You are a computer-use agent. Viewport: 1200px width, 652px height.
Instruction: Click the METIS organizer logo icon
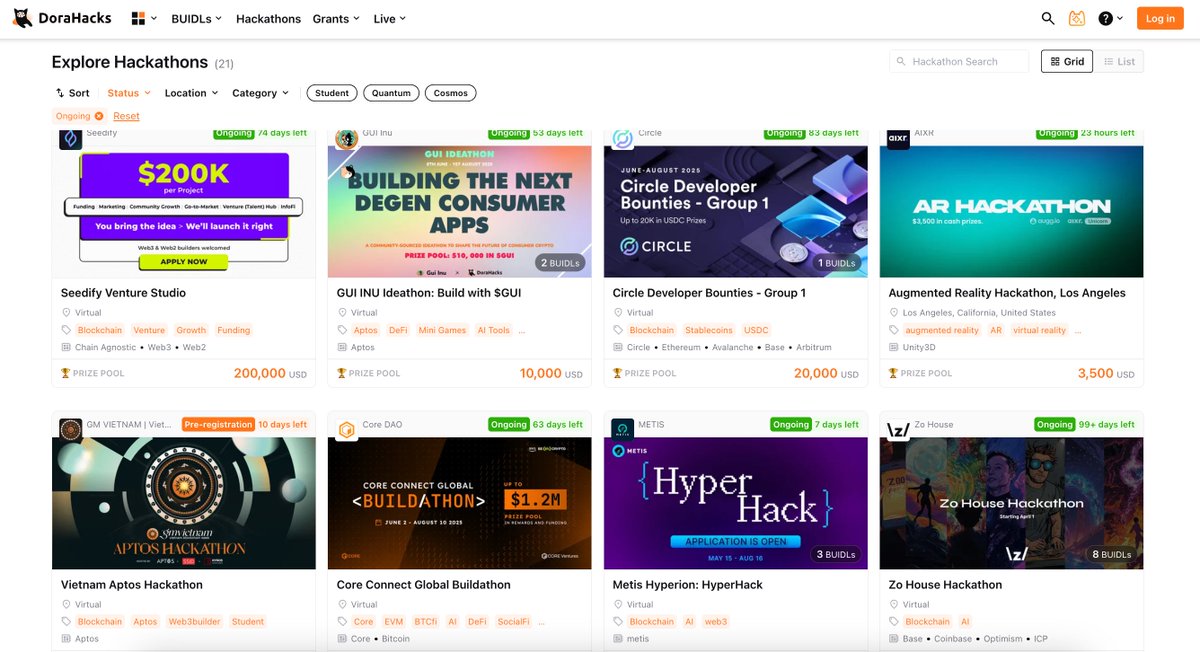pos(622,430)
